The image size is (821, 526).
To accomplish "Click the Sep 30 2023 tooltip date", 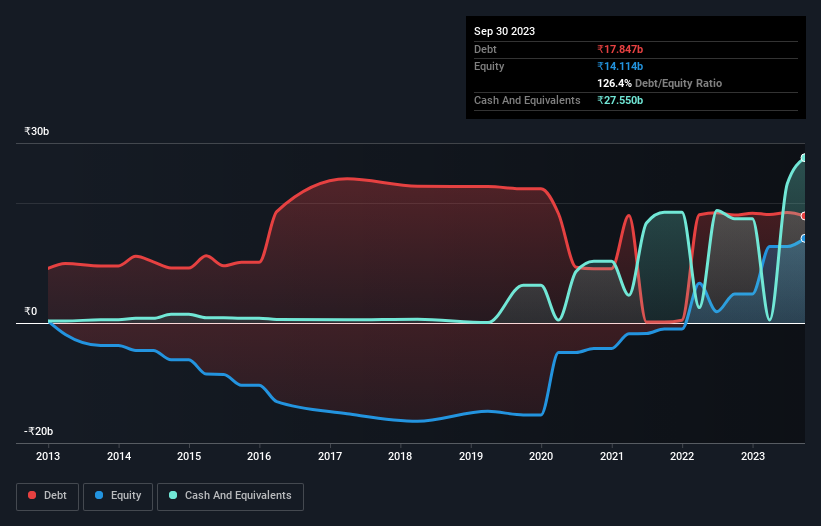I will click(504, 31).
